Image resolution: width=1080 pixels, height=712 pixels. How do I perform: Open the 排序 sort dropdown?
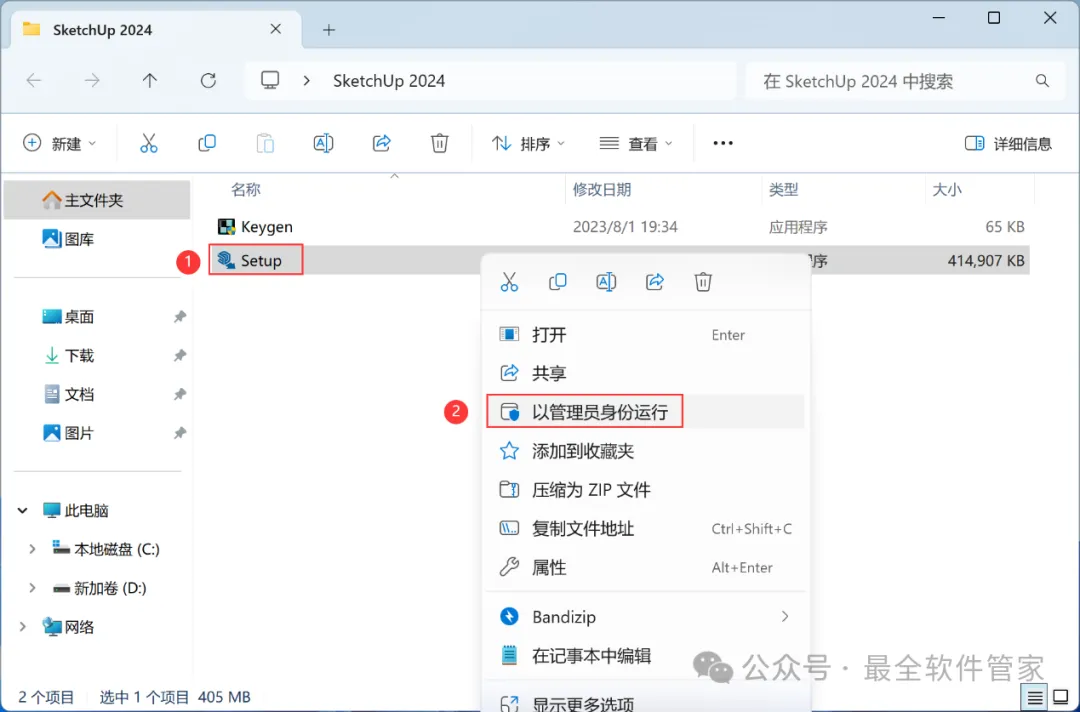pyautogui.click(x=528, y=143)
